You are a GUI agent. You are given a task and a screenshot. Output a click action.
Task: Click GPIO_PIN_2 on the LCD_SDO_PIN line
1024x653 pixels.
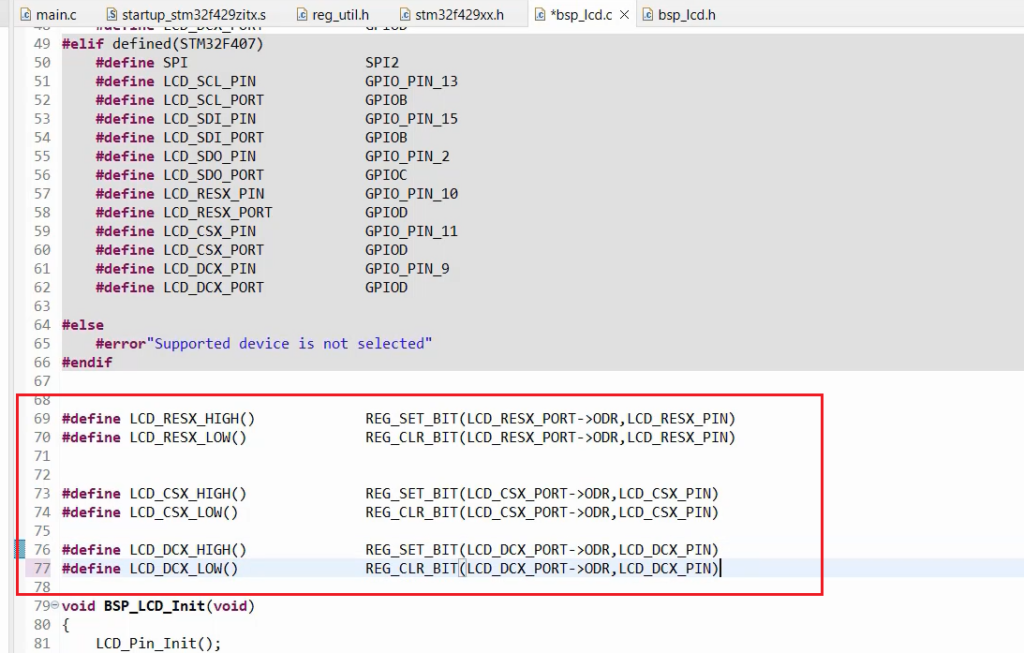408,156
